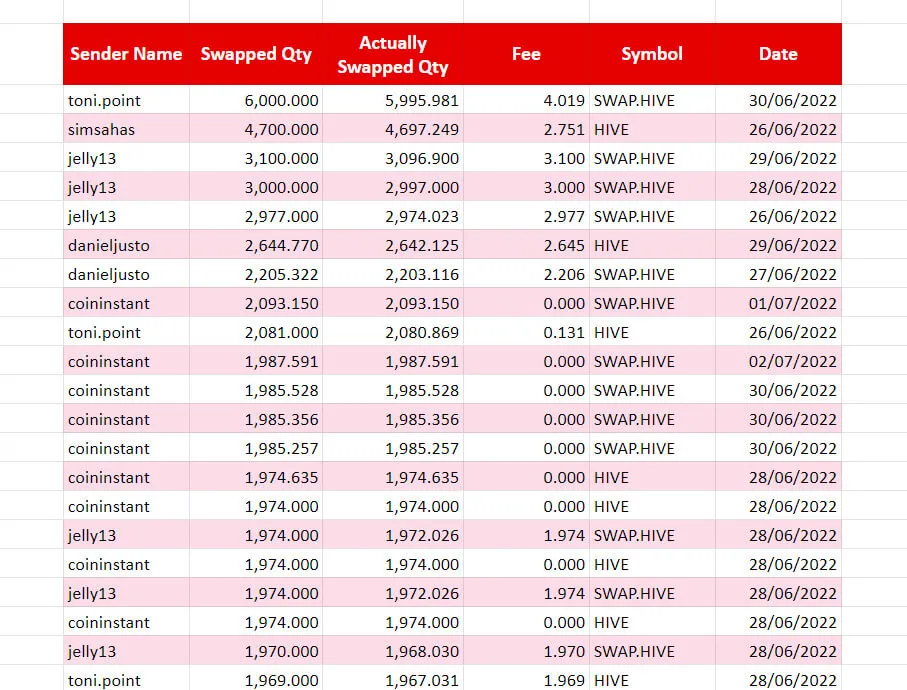This screenshot has height=690, width=907.
Task: Select the cell showing 2,974.023
Action: pos(393,215)
